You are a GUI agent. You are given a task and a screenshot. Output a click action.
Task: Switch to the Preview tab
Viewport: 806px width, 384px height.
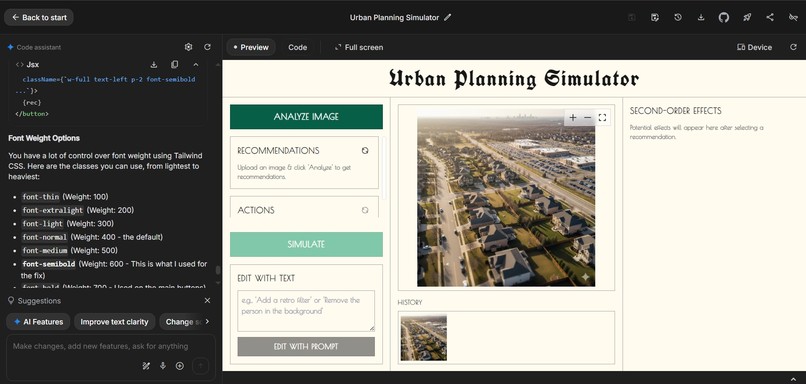tap(251, 47)
